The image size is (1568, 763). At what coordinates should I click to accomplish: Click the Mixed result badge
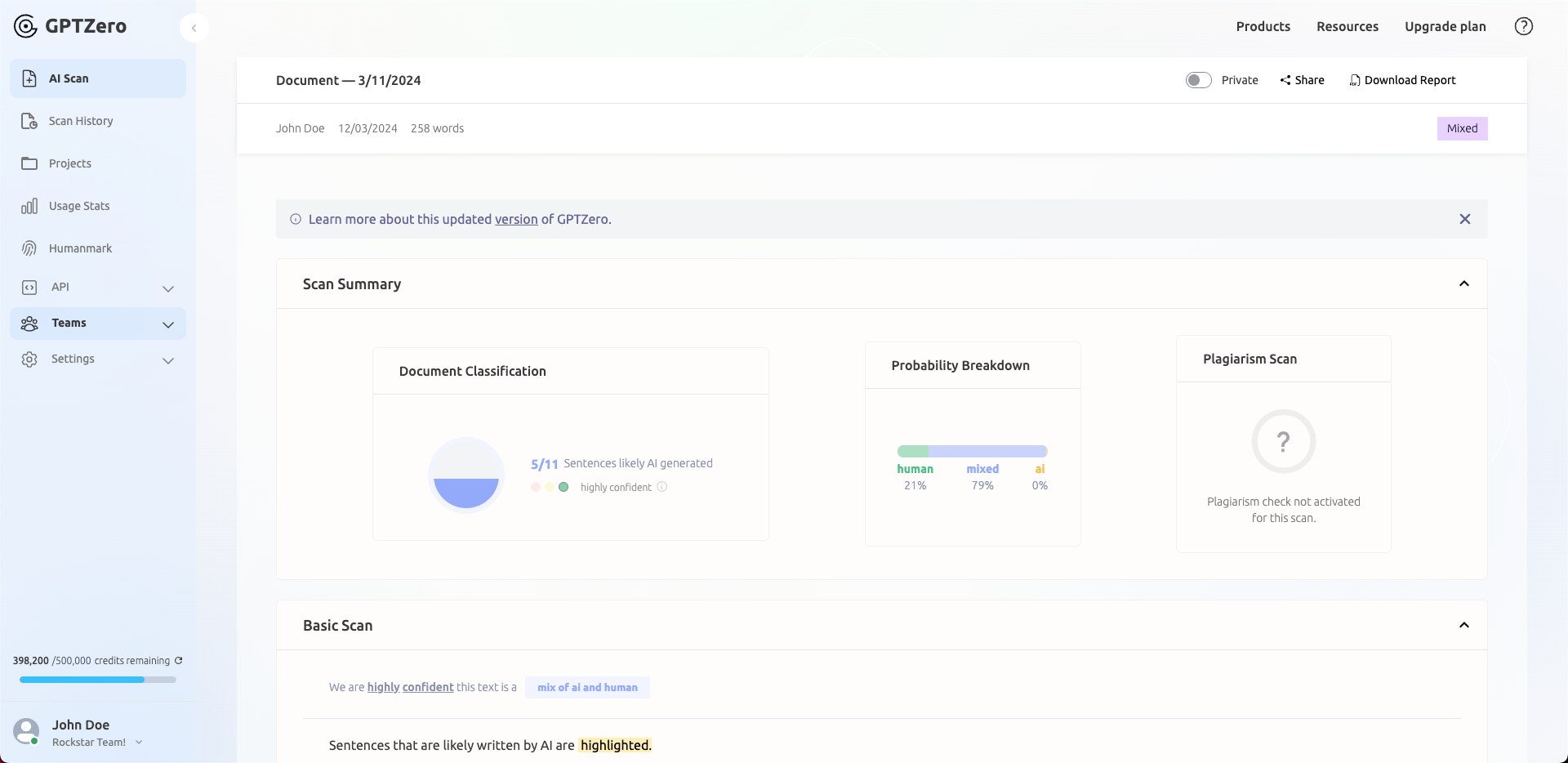click(1463, 128)
